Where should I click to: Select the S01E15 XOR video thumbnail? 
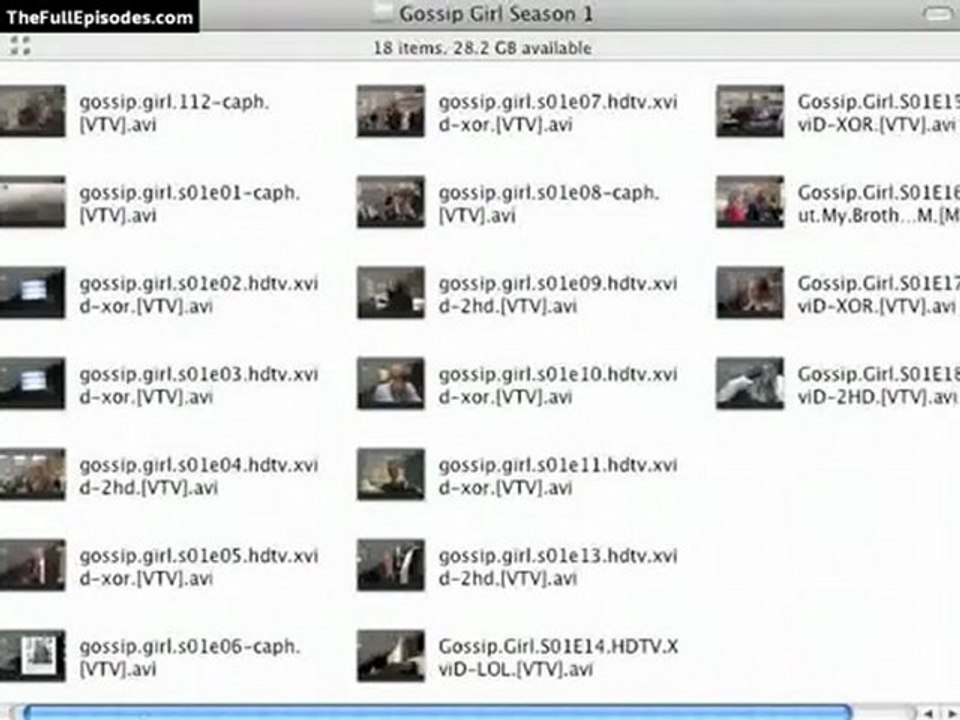750,111
